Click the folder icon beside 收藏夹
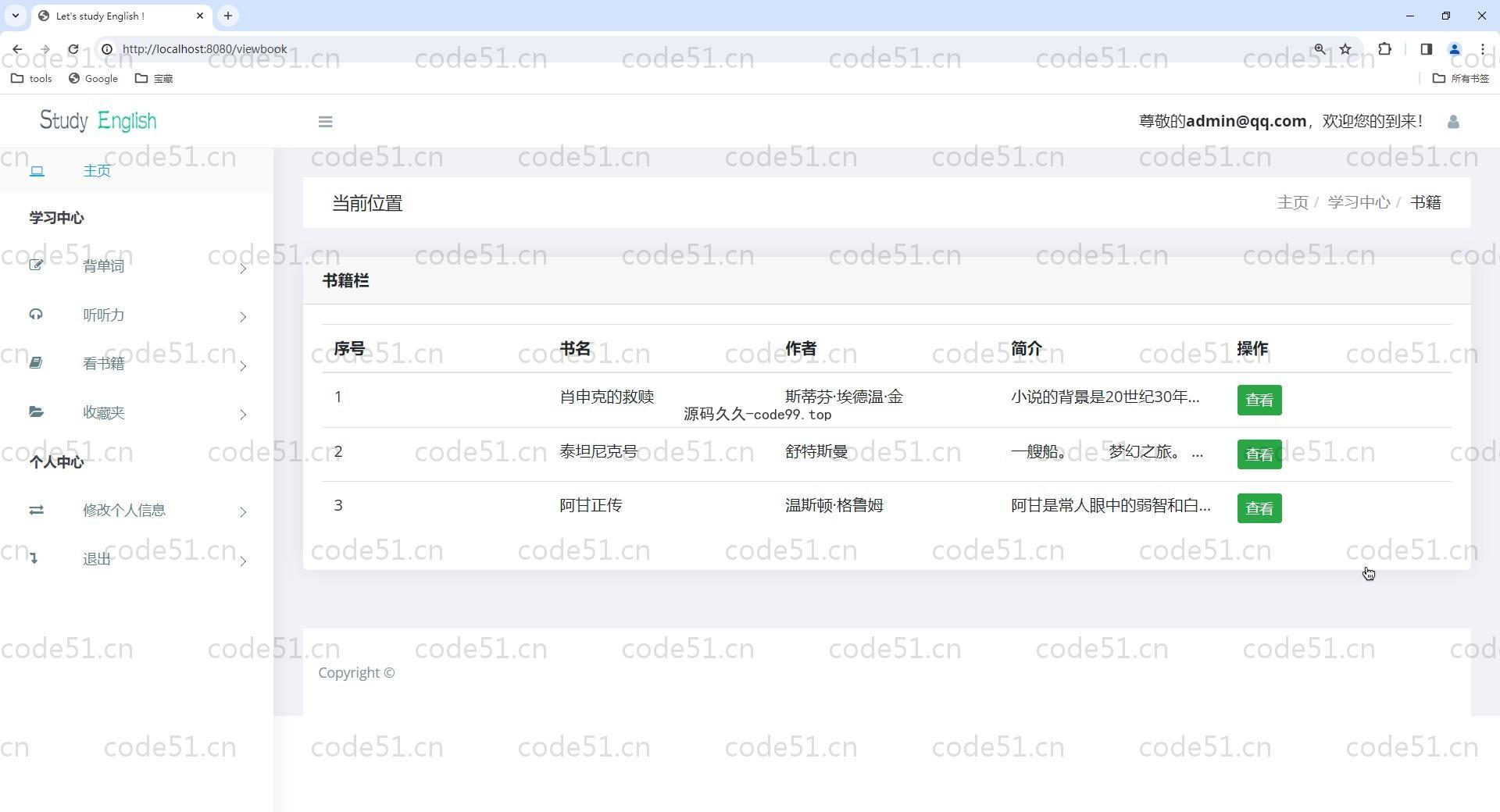The width and height of the screenshot is (1500, 812). click(x=36, y=411)
